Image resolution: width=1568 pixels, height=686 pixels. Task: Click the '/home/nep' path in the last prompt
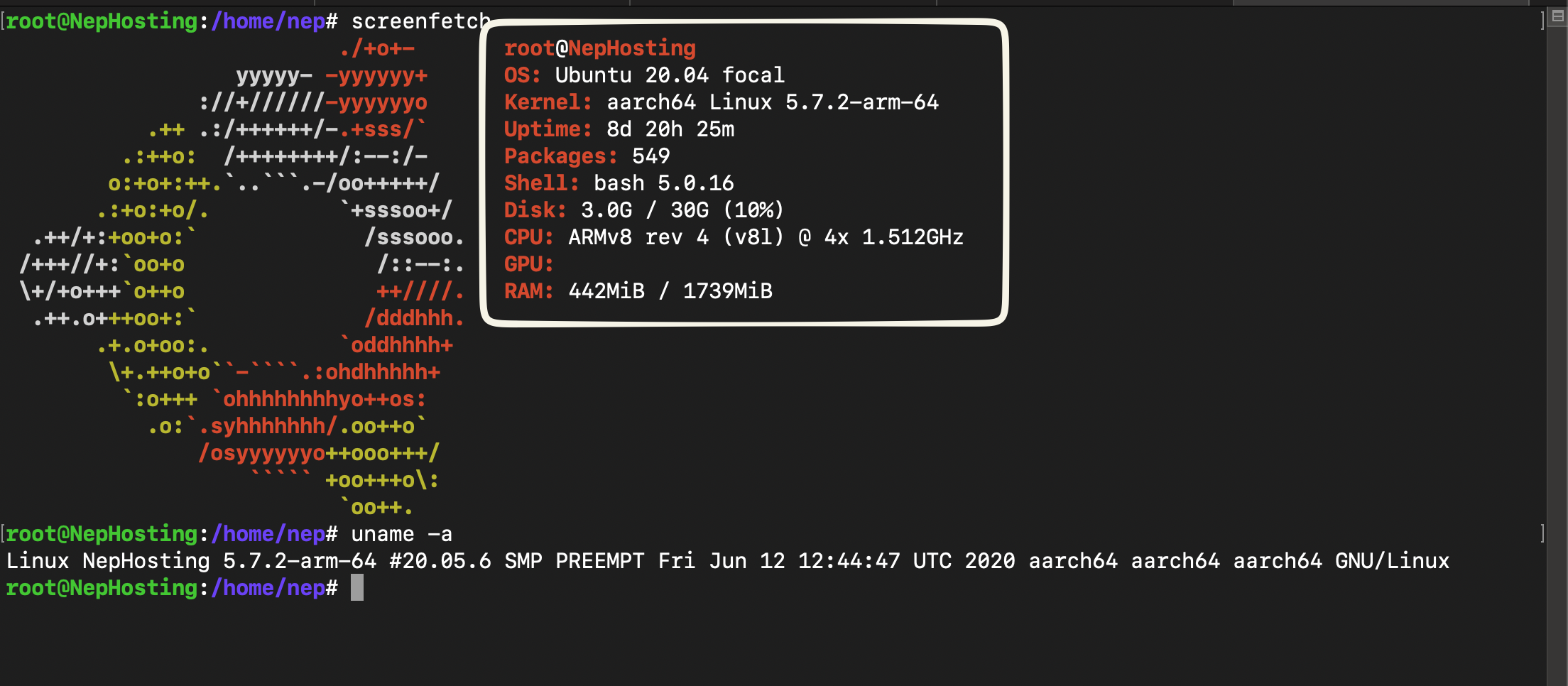pos(268,588)
